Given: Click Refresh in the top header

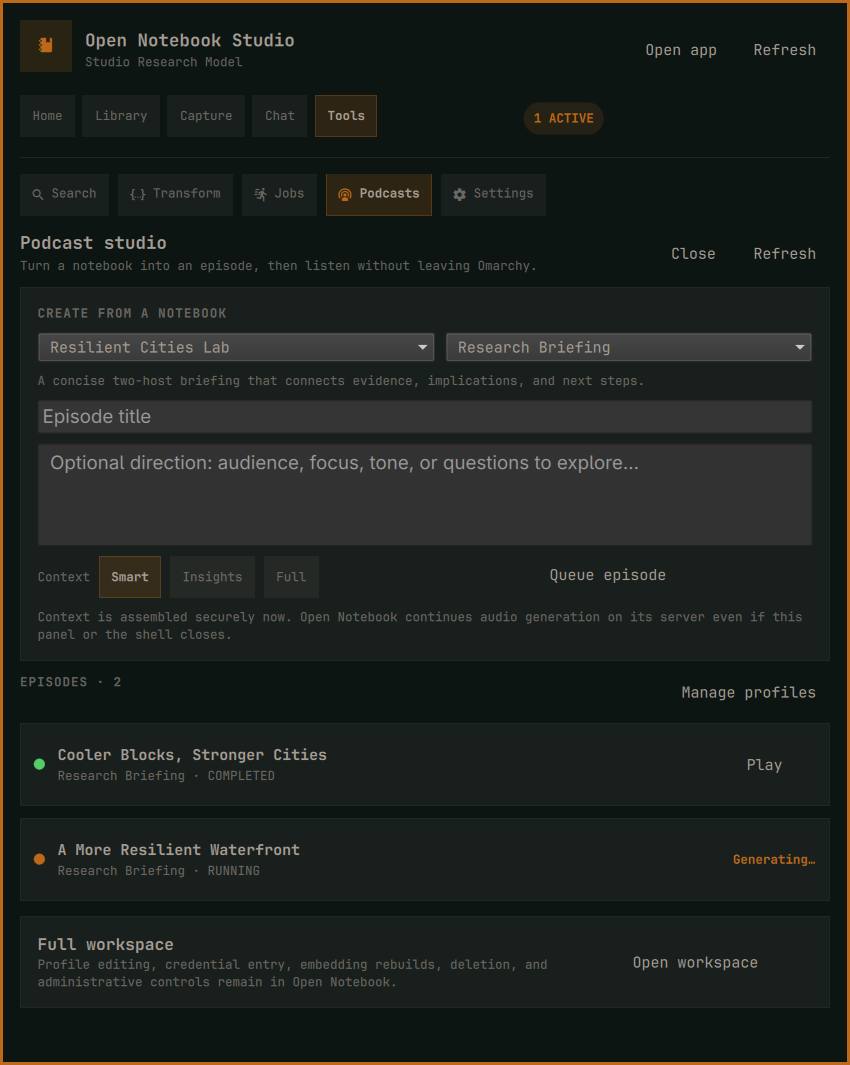Looking at the screenshot, I should [785, 50].
